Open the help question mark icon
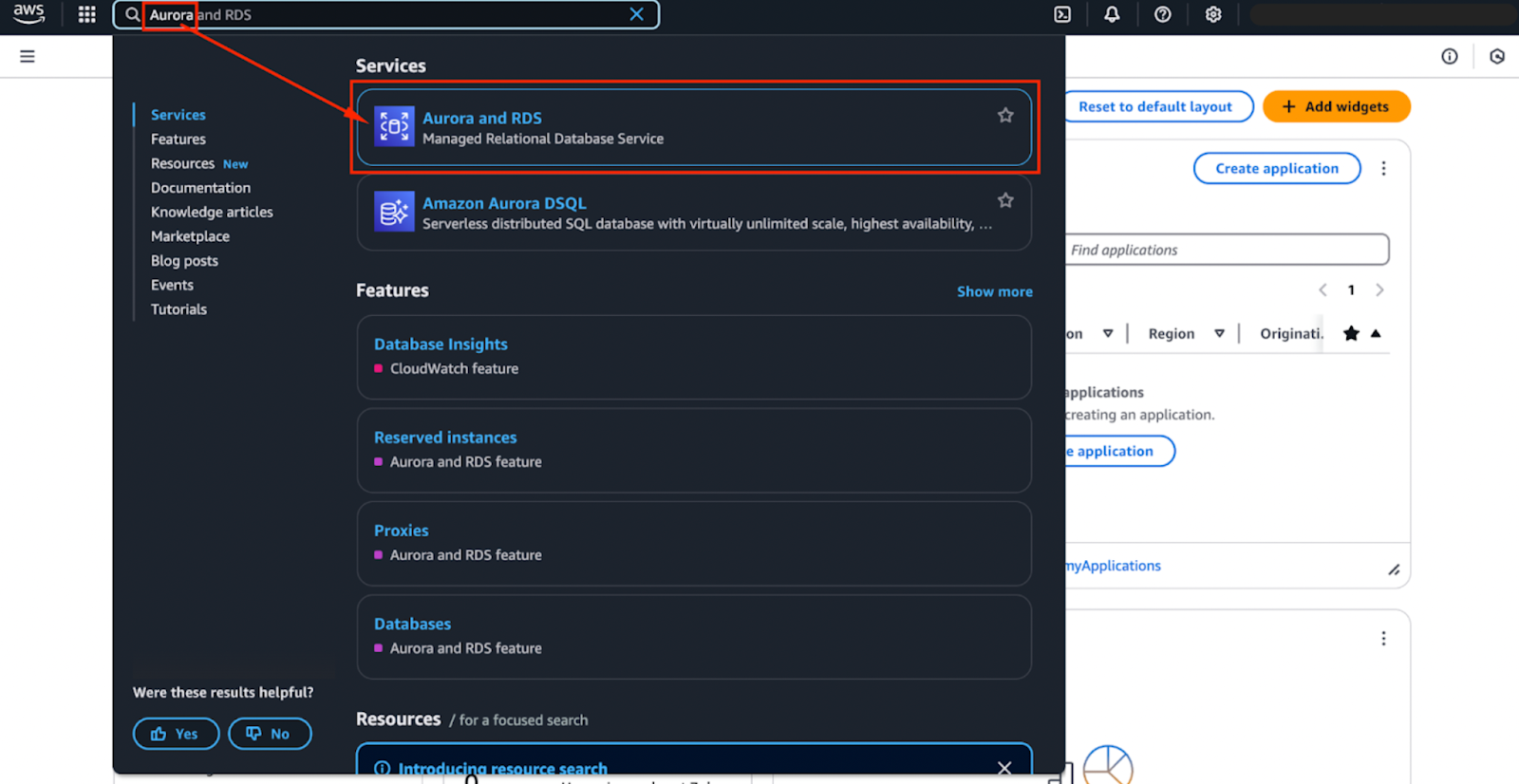Viewport: 1519px width, 784px height. coord(1162,14)
